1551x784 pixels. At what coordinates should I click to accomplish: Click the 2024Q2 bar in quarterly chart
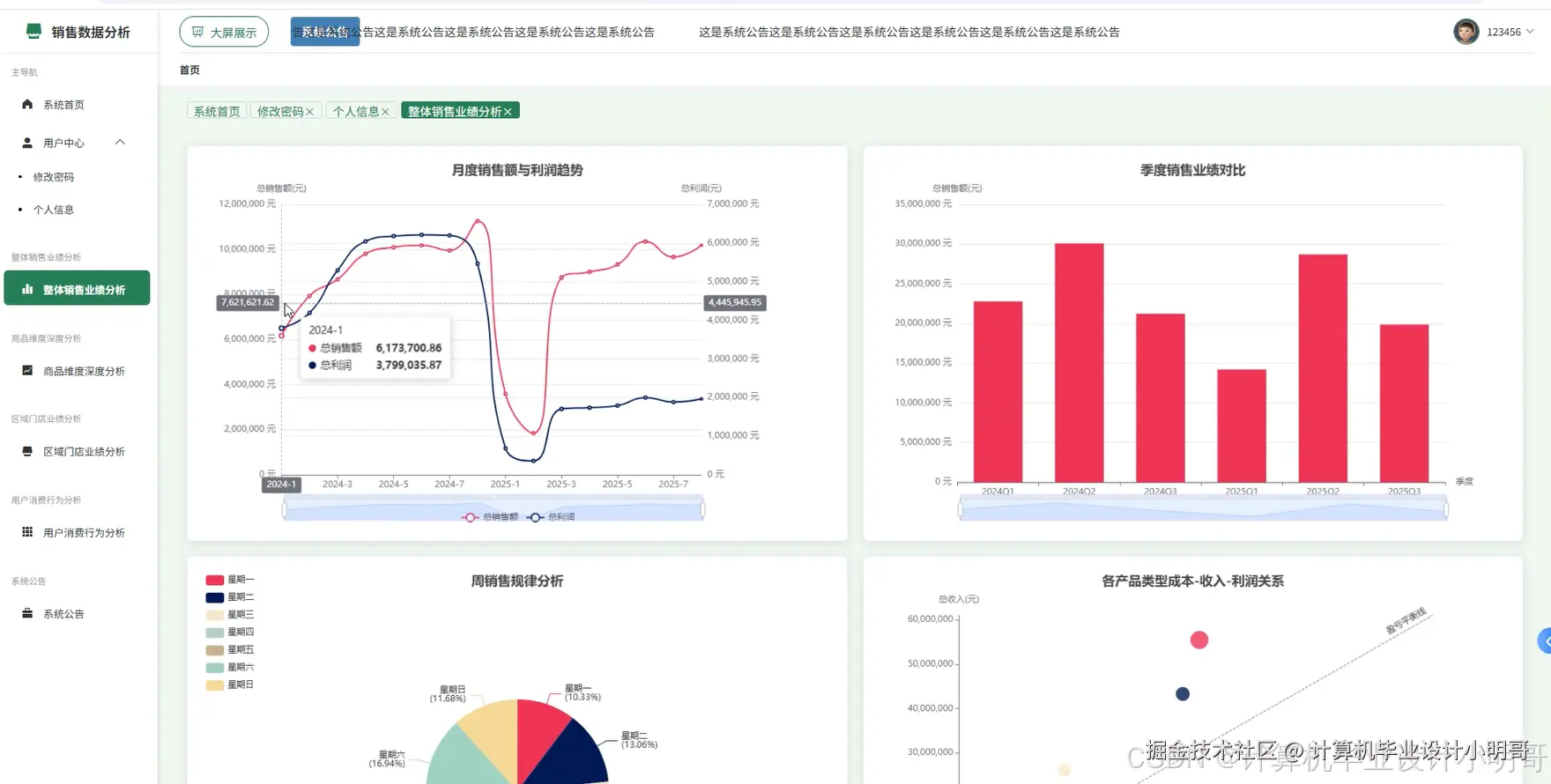click(x=1079, y=363)
